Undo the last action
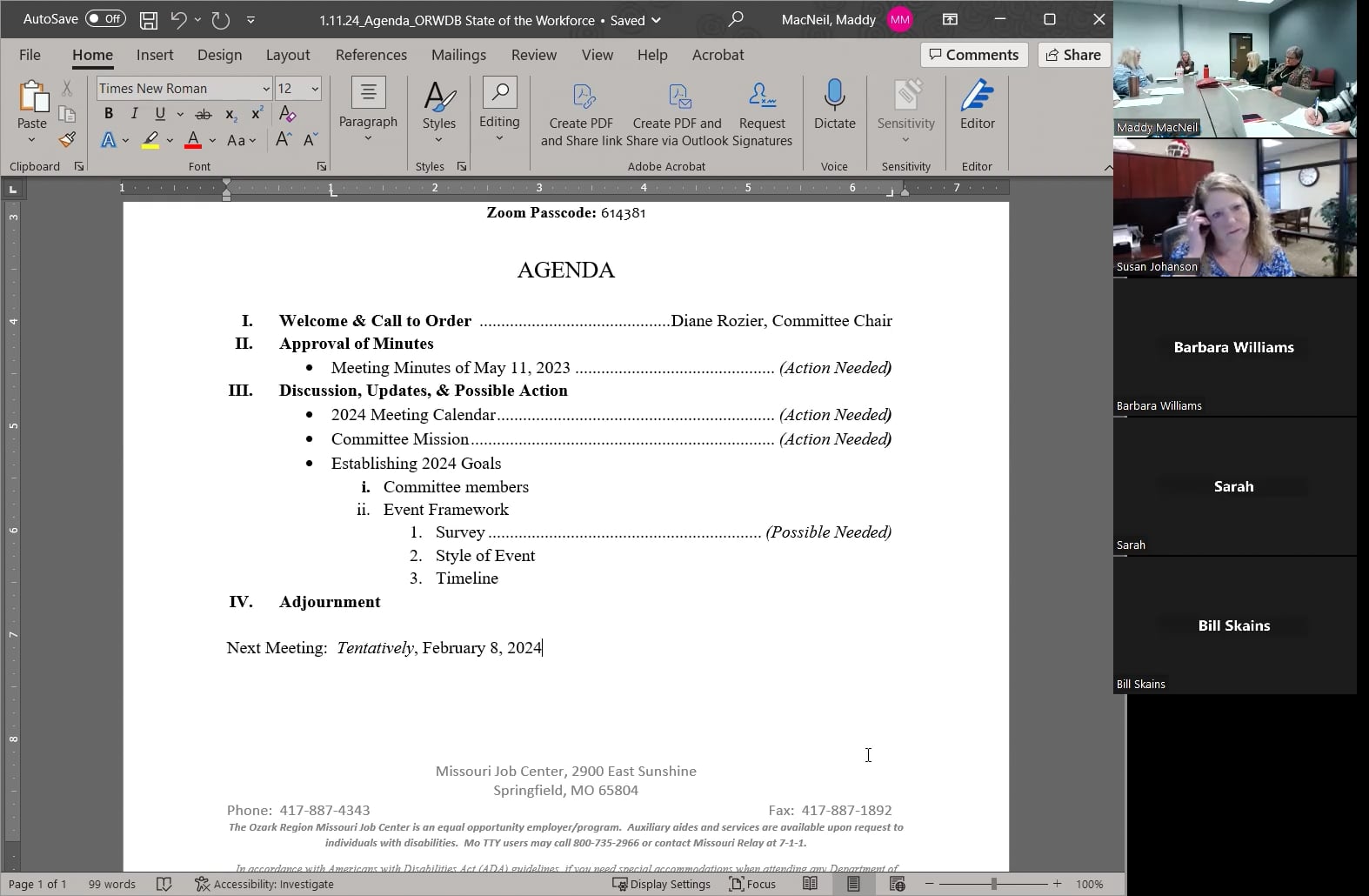The image size is (1369, 896). click(x=178, y=19)
